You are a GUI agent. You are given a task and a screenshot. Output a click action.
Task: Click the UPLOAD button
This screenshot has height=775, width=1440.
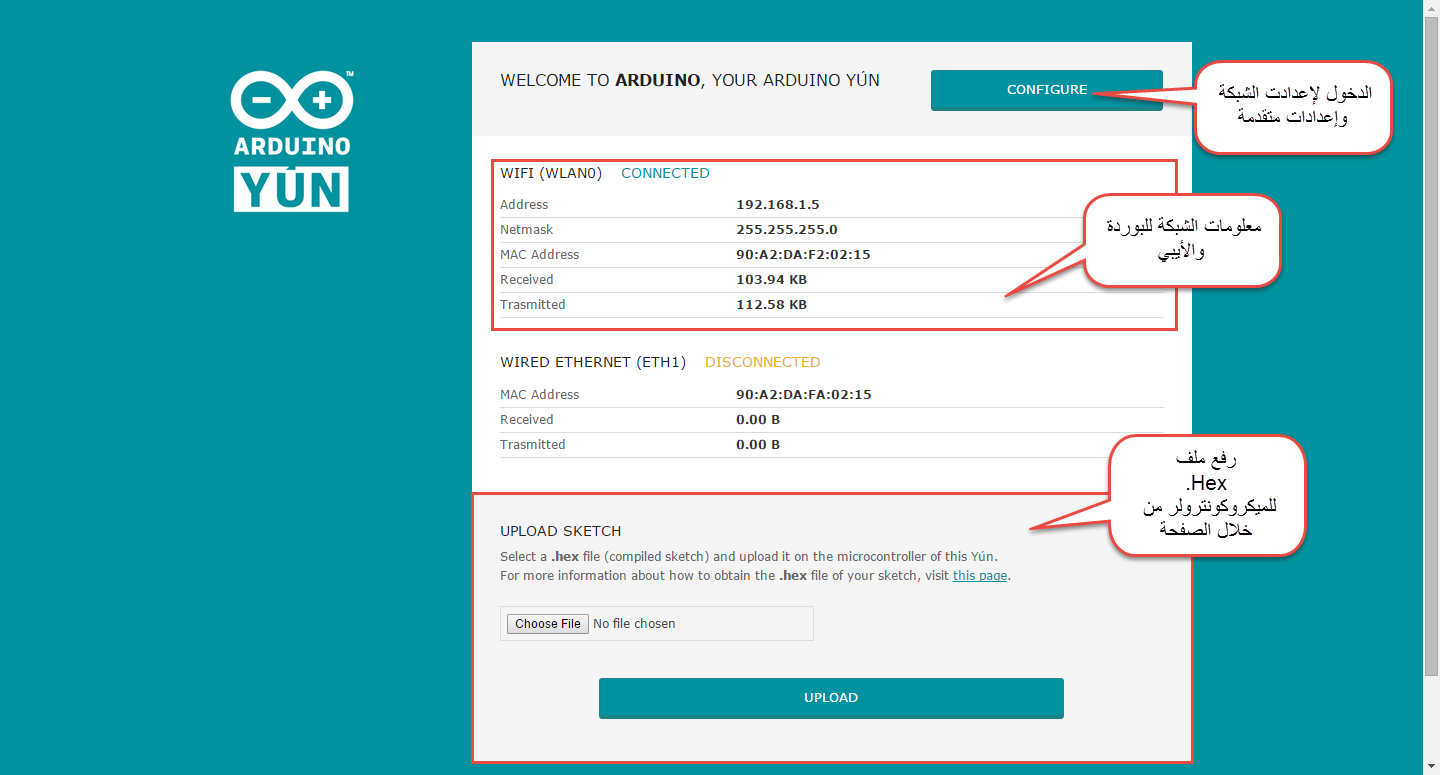pyautogui.click(x=831, y=698)
